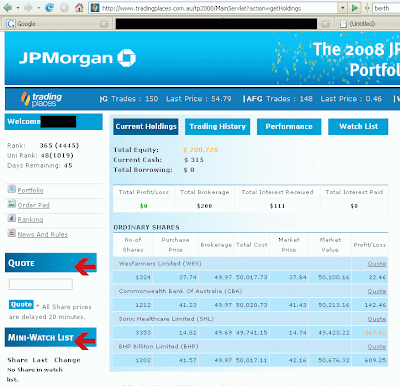The image size is (400, 386).
Task: Click the browser Reload icon
Action: click(x=50, y=7)
